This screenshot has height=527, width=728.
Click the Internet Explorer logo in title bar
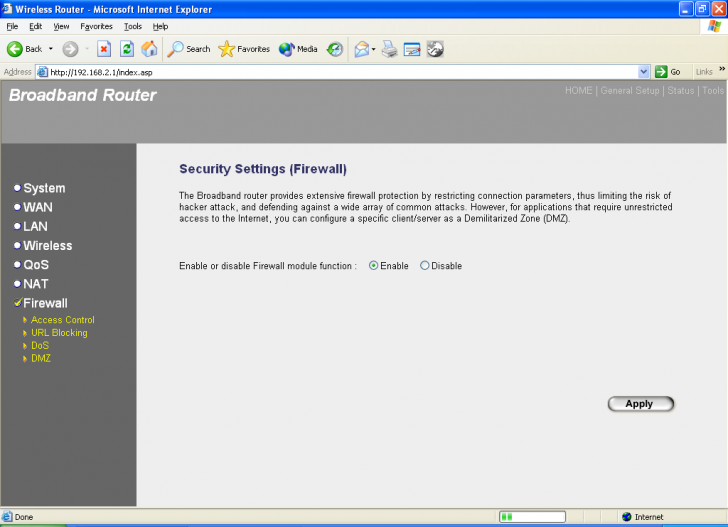(7, 9)
